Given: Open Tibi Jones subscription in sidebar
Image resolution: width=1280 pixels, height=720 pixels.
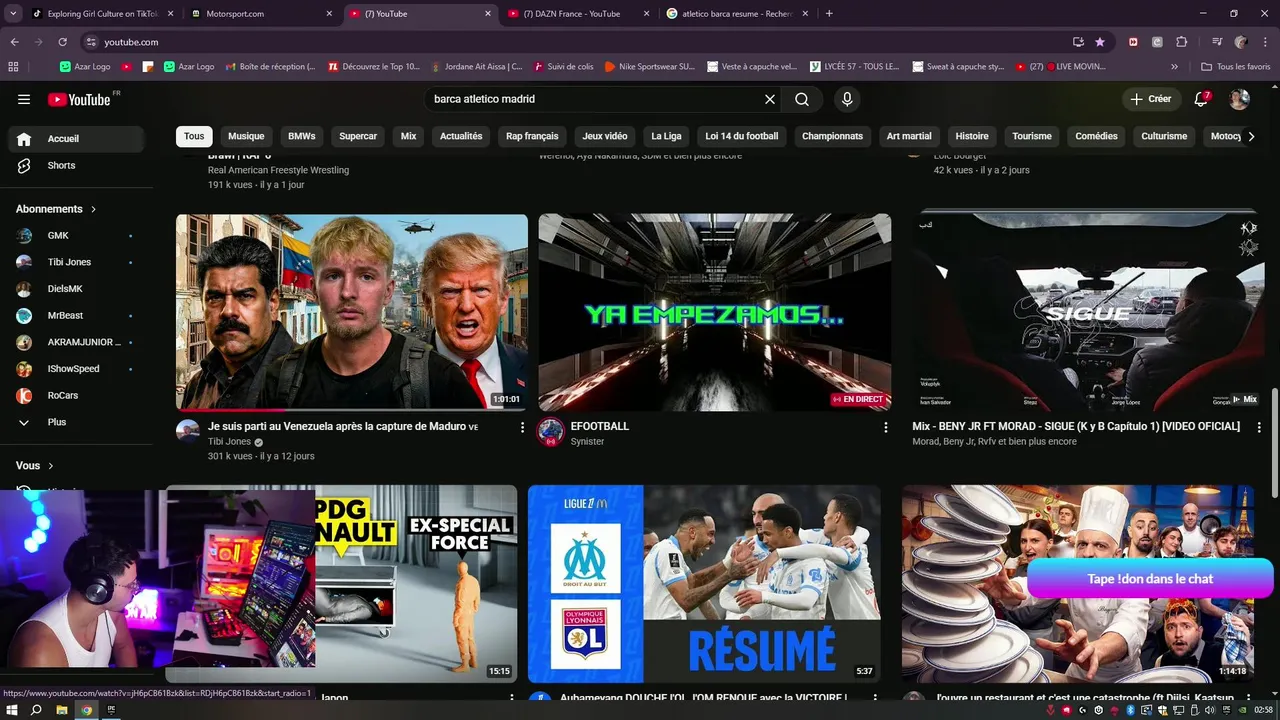Looking at the screenshot, I should pyautogui.click(x=78, y=262).
